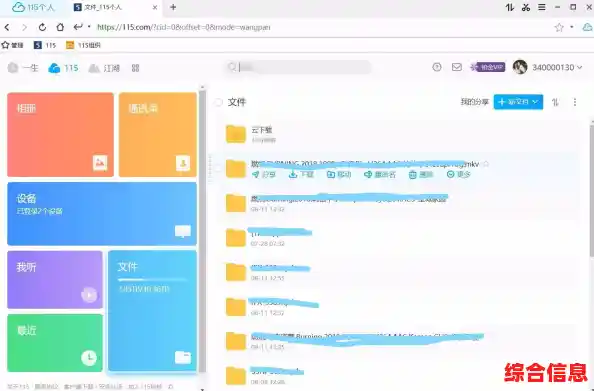Viewport: 594px width, 391px height.
Task: Open the dropdown arrow next to bookmark star
Action: point(572,27)
